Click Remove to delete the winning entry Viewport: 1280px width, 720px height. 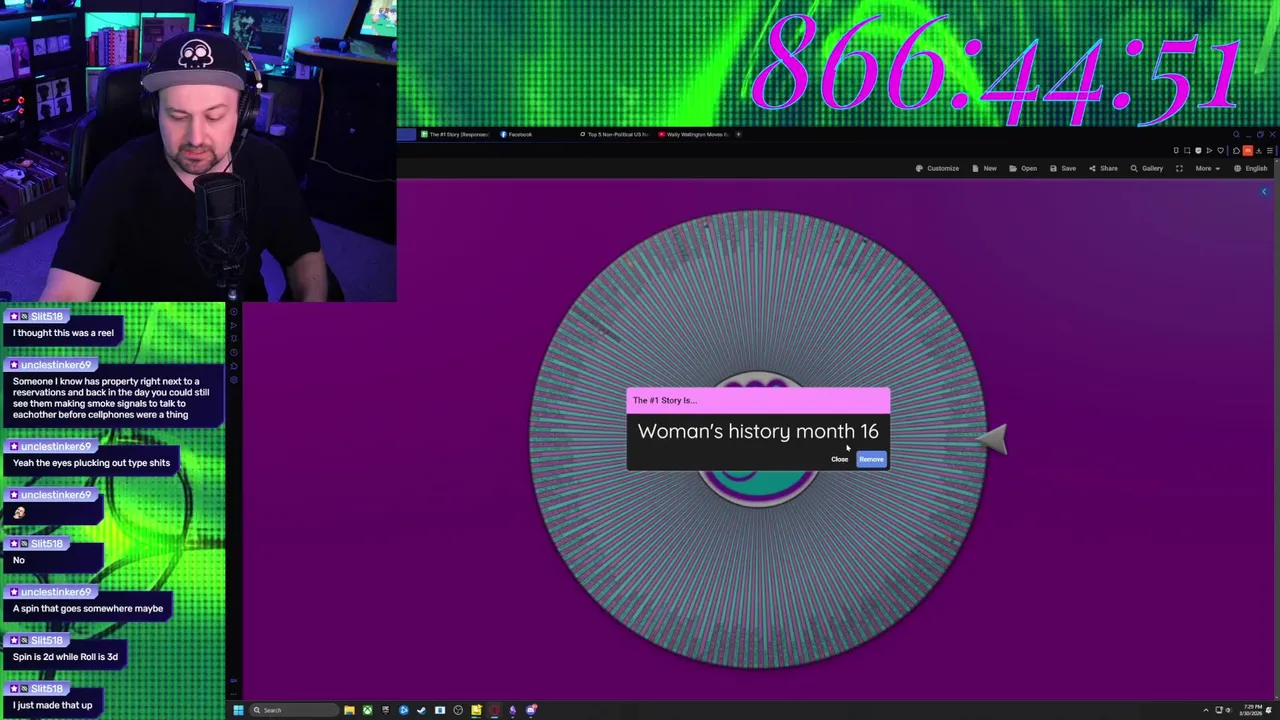click(871, 459)
